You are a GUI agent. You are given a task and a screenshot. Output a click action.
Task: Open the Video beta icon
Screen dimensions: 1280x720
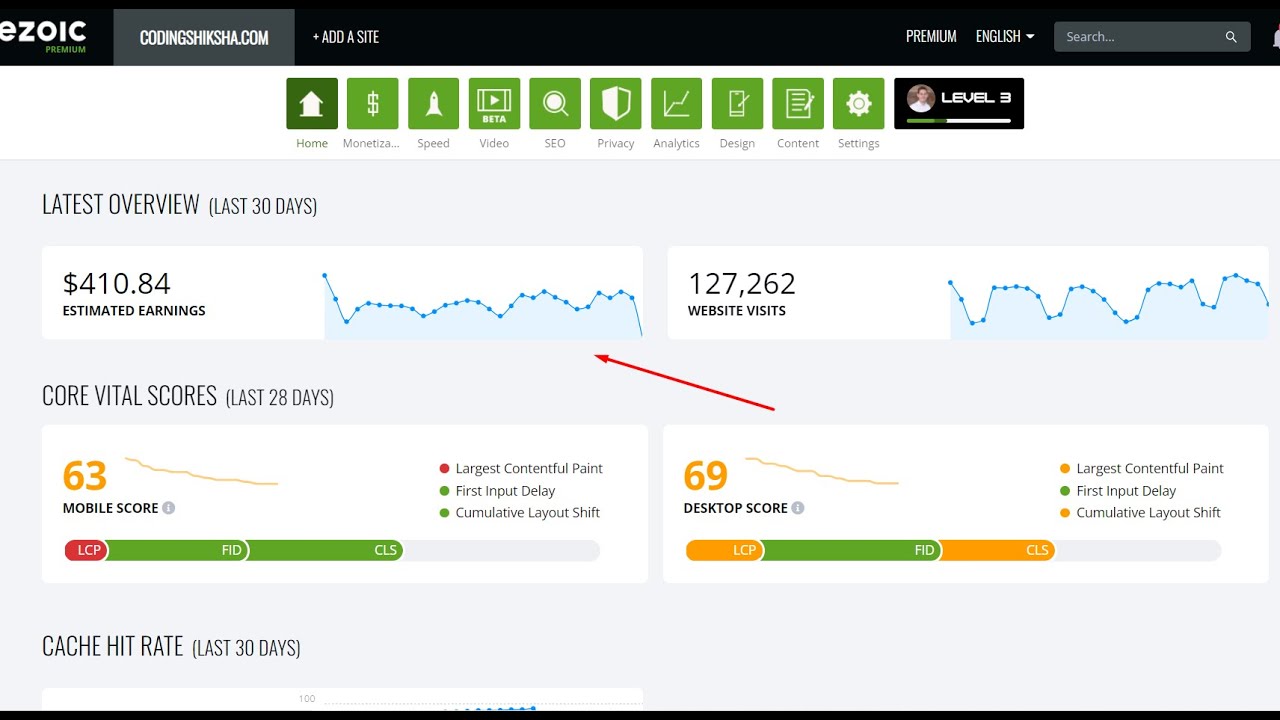(494, 104)
